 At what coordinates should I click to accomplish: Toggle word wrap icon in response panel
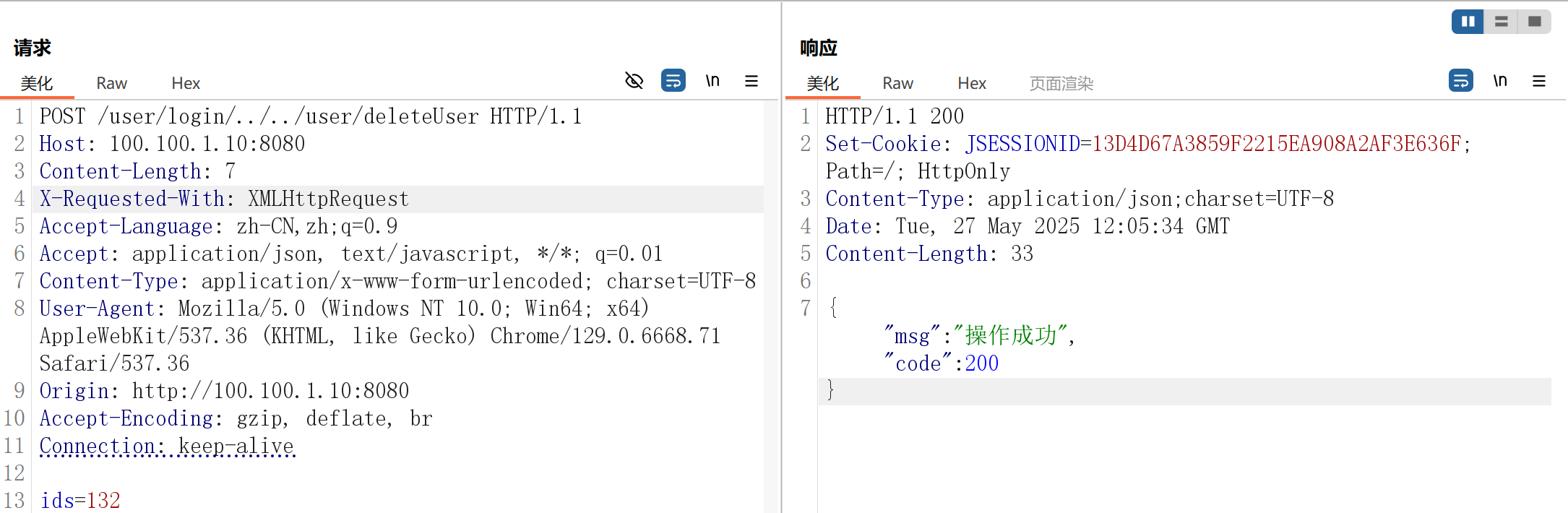1461,80
